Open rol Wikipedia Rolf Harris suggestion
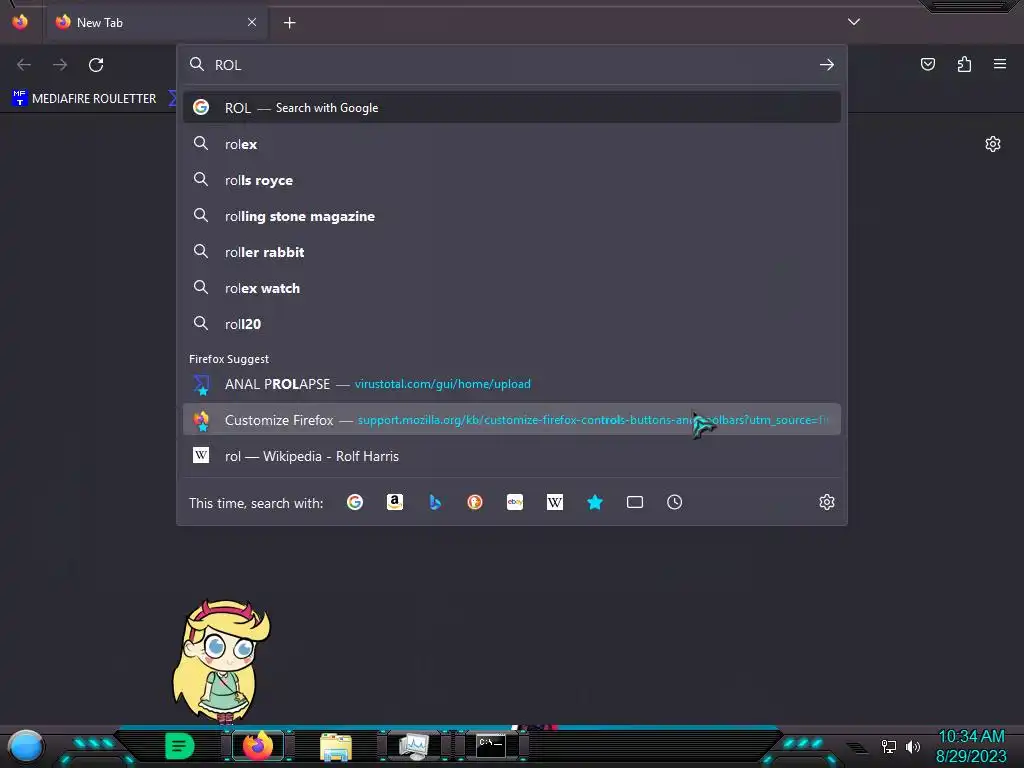1024x768 pixels. (511, 456)
